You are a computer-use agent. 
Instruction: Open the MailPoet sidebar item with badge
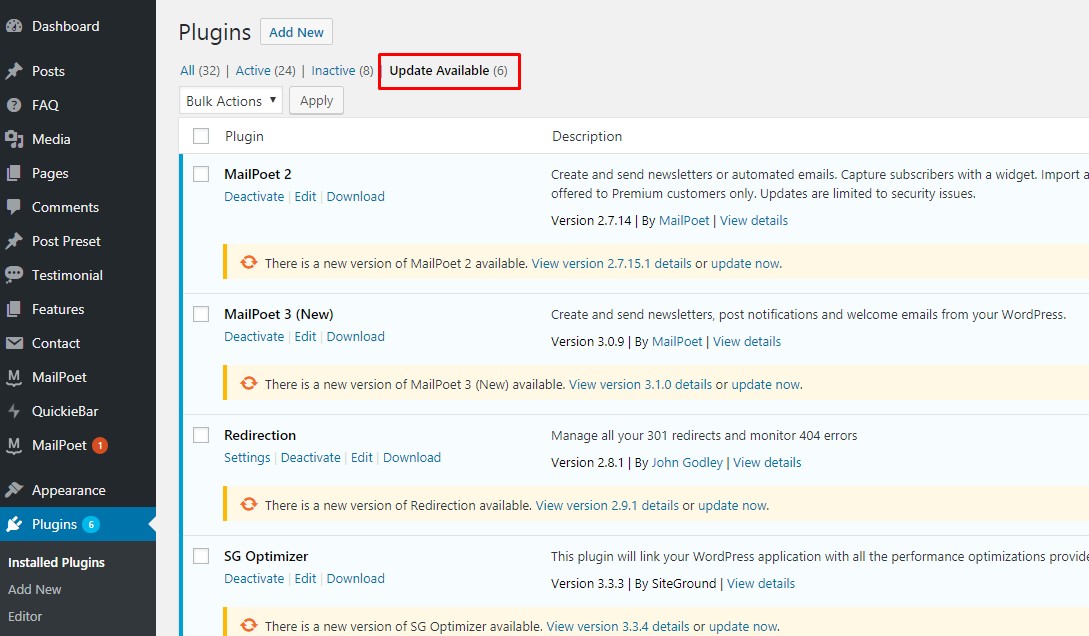coord(78,445)
